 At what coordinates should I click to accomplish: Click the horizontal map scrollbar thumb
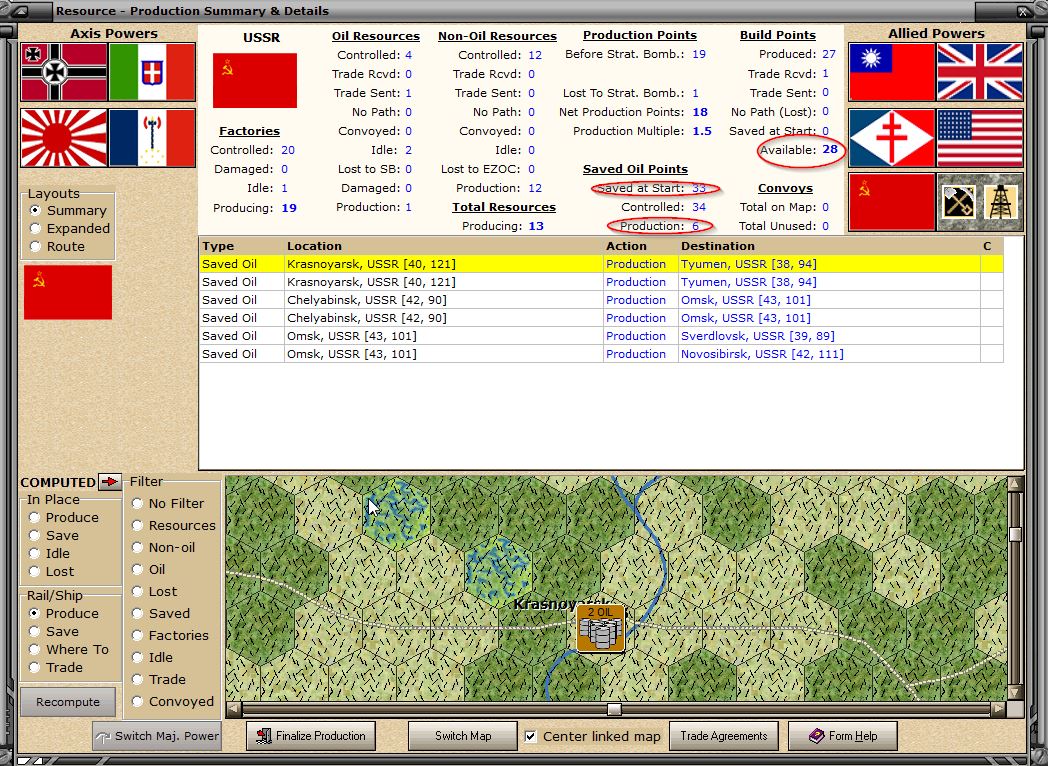tap(614, 709)
